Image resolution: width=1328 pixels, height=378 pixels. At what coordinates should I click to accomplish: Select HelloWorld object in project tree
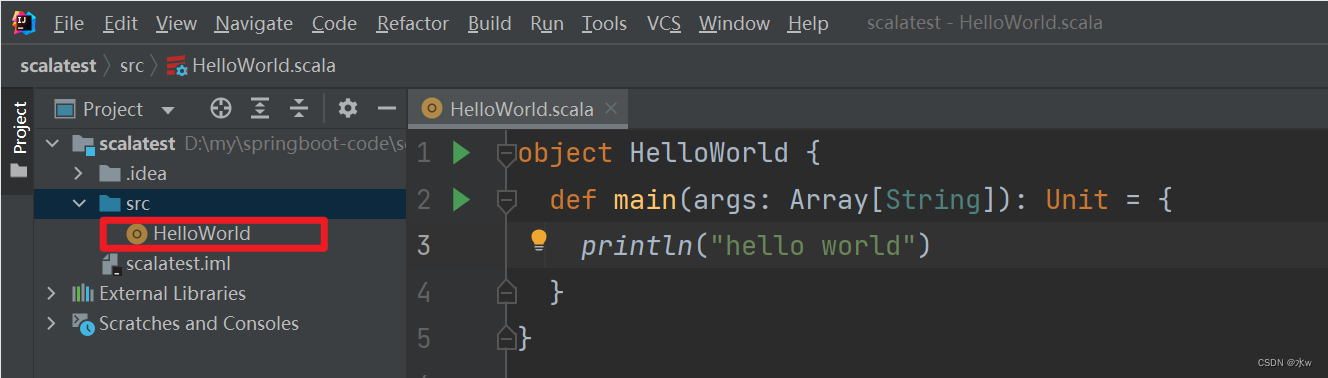coord(190,233)
